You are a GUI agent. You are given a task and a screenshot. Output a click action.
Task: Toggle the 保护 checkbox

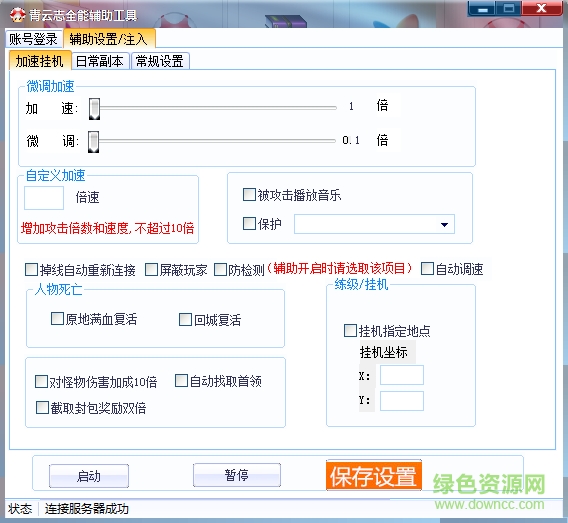click(249, 223)
